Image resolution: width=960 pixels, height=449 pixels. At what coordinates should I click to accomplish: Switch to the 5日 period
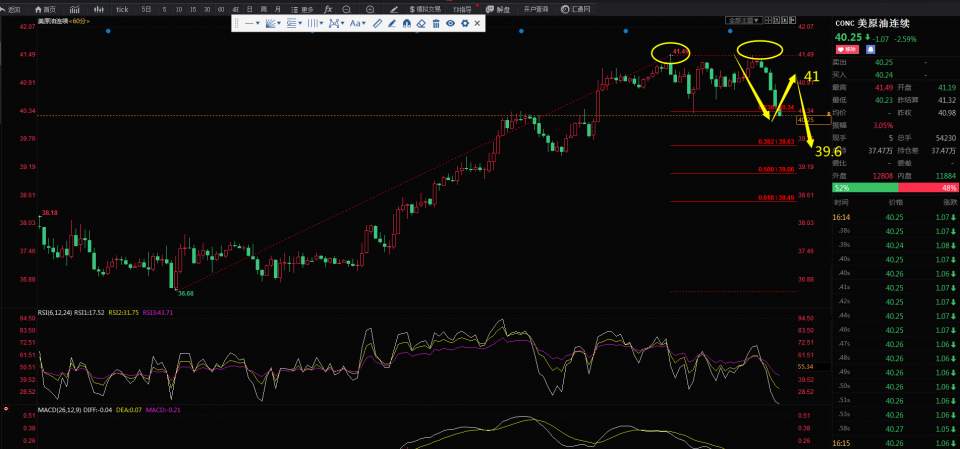tap(146, 10)
